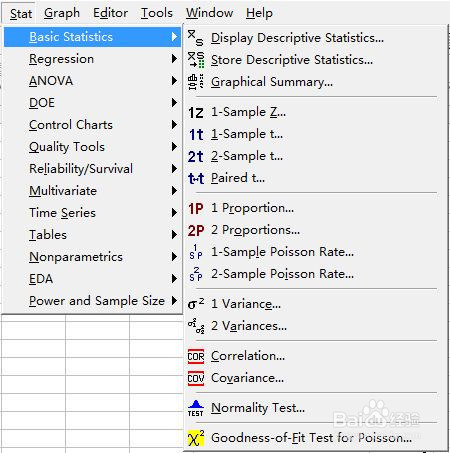Expand the Control Charts submenu arrow
Viewport: 450px width, 453px height.
point(174,125)
